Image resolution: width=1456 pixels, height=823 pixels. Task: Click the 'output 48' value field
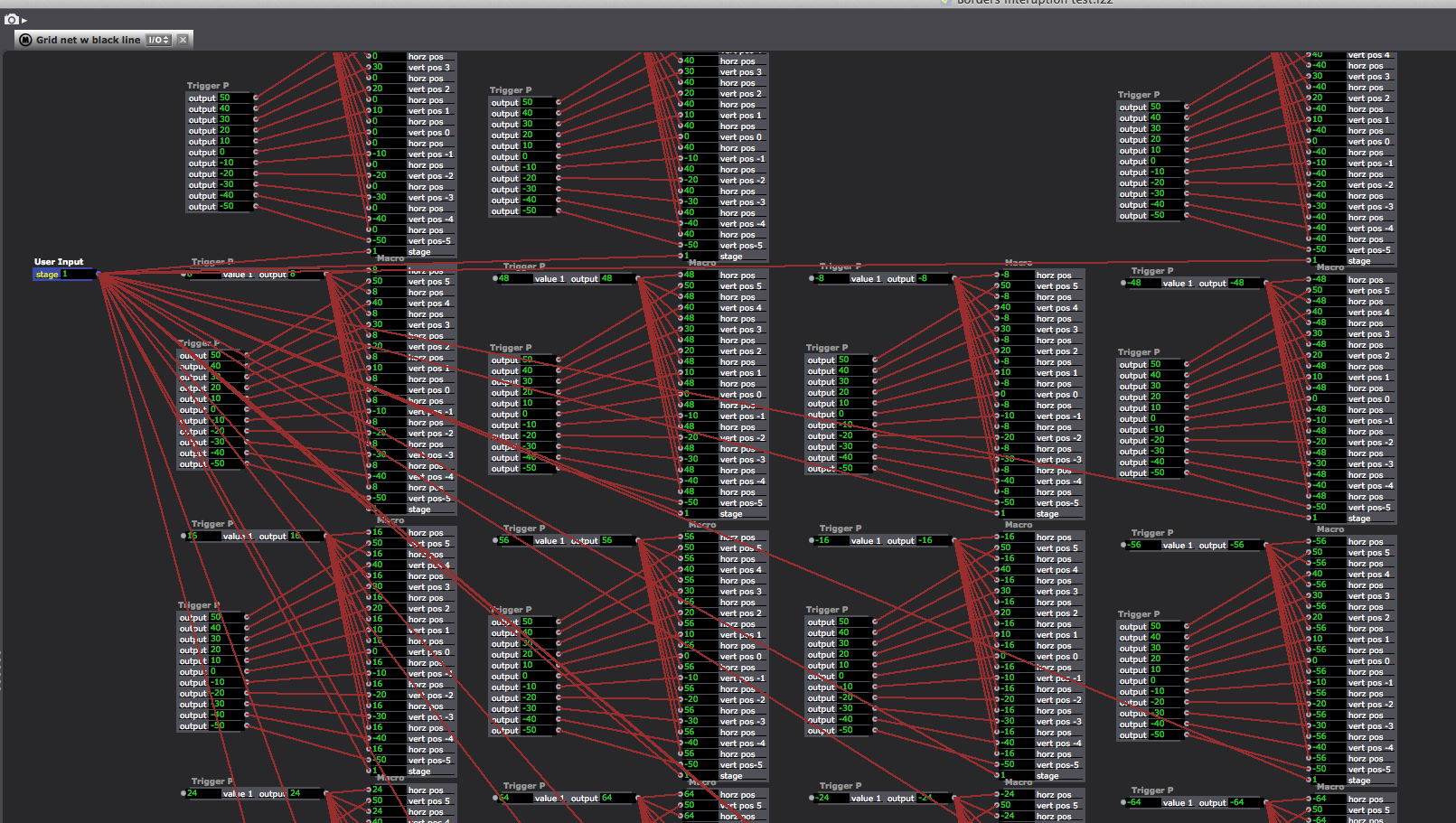[616, 278]
